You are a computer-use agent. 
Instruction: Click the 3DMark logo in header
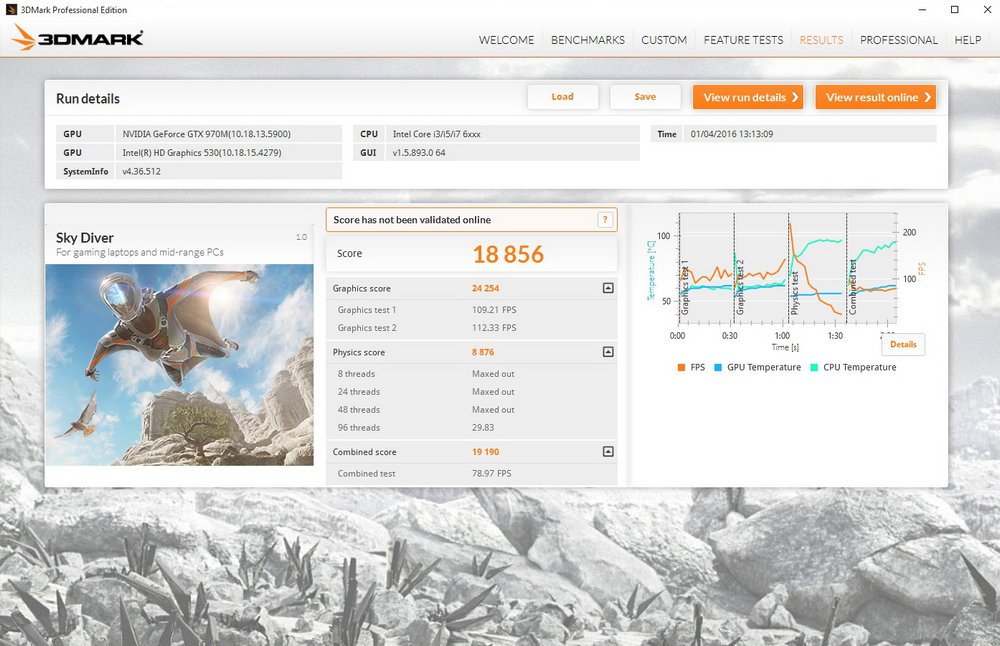78,39
